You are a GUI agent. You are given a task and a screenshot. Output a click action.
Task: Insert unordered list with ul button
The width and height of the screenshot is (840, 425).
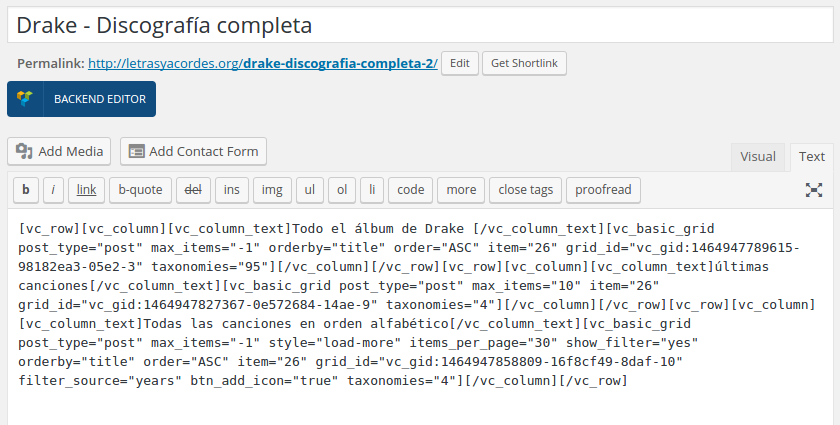[310, 190]
